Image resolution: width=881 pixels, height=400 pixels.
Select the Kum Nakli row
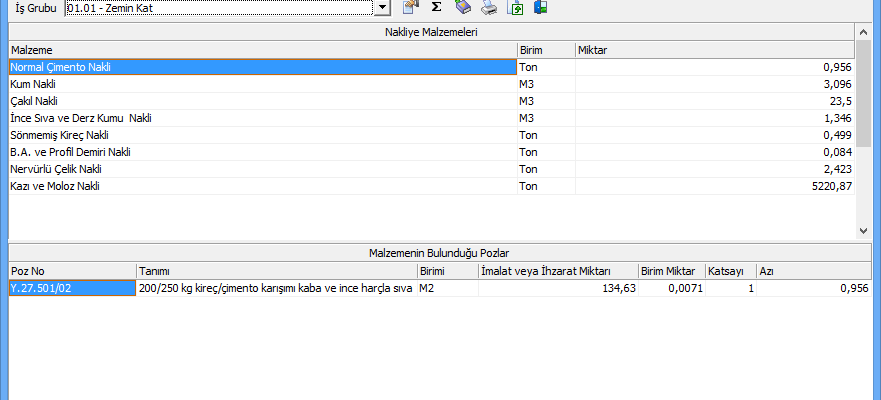[x=262, y=84]
